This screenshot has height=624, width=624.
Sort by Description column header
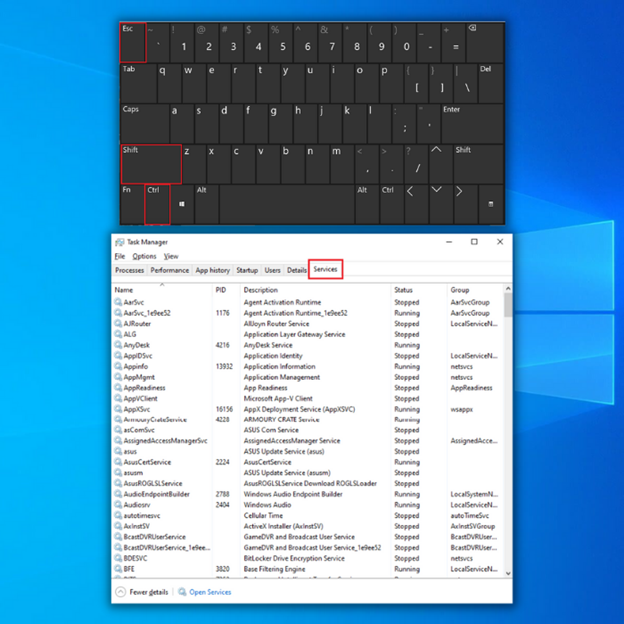coord(316,290)
